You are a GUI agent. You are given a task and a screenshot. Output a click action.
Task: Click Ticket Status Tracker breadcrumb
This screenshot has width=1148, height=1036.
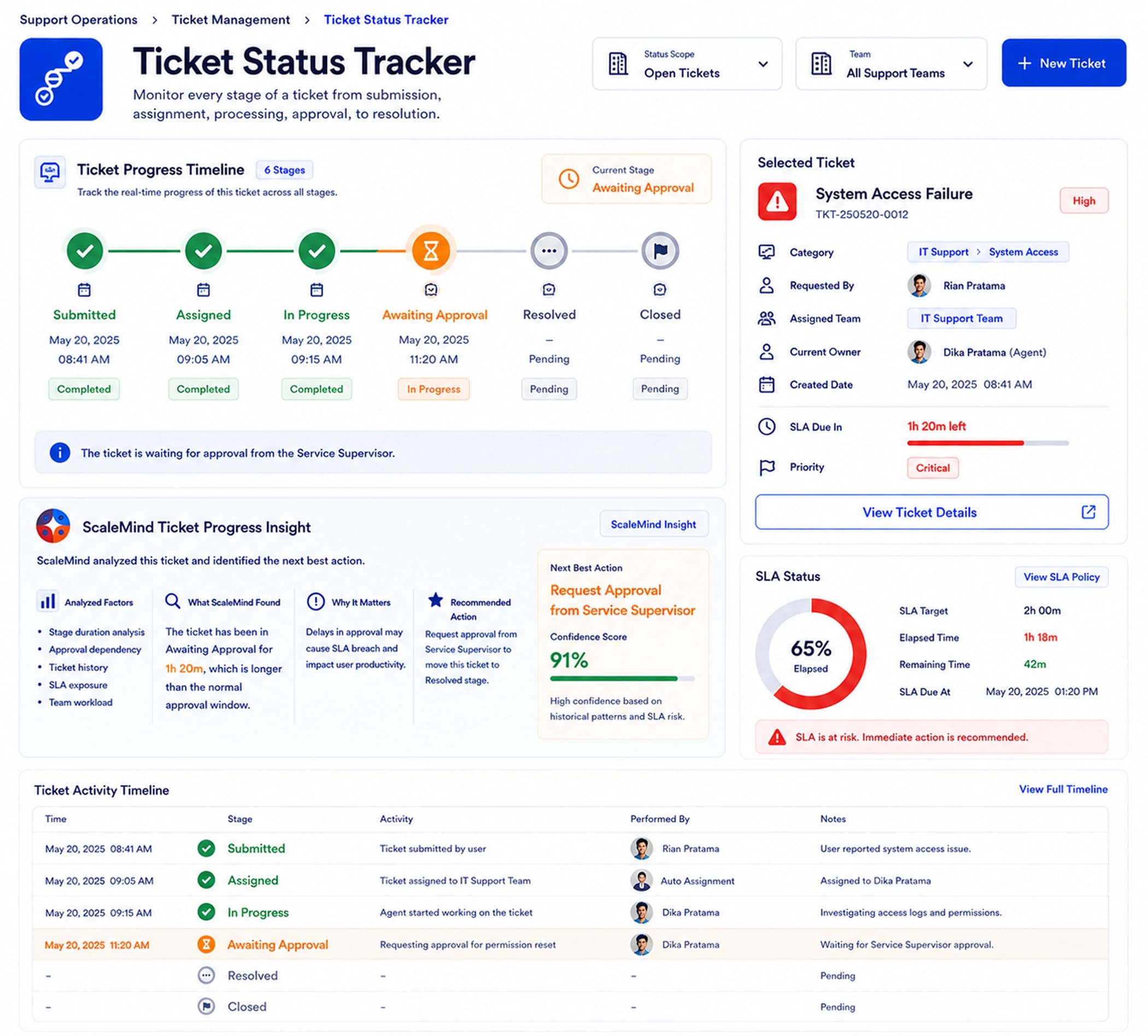click(x=386, y=19)
